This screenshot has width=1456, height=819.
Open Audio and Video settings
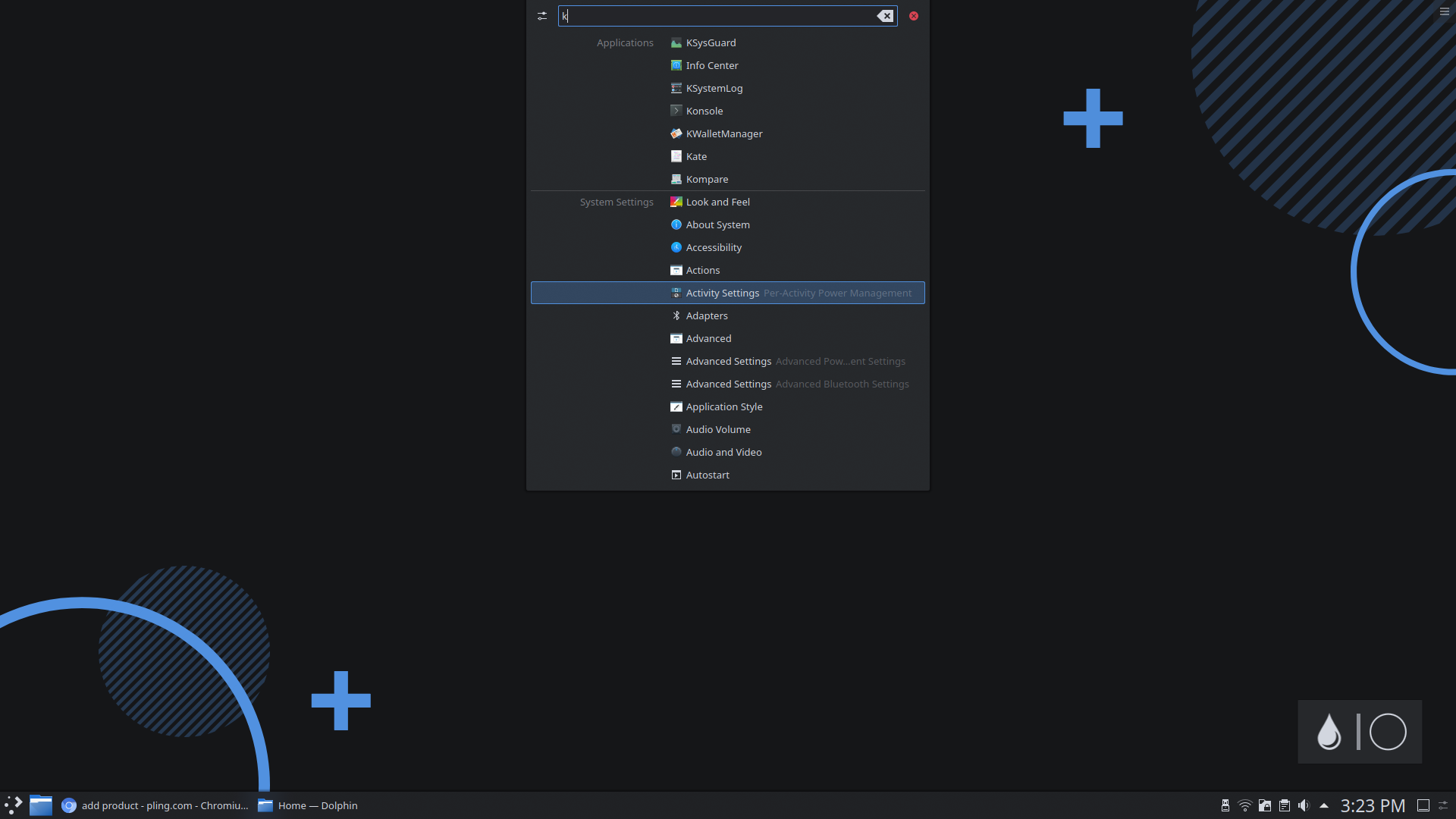pos(728,452)
